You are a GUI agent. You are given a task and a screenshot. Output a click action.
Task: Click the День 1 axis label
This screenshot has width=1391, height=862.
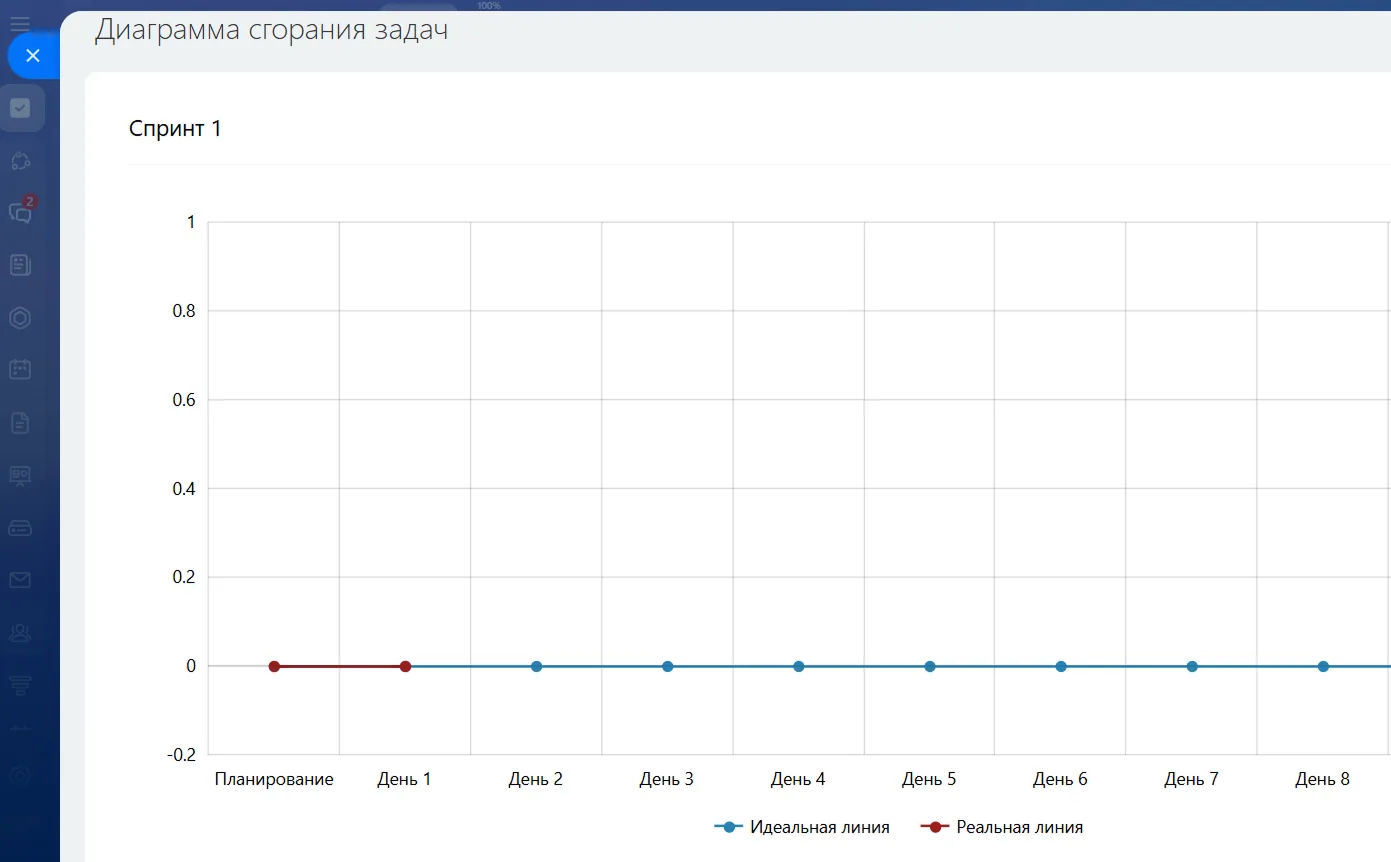click(404, 779)
